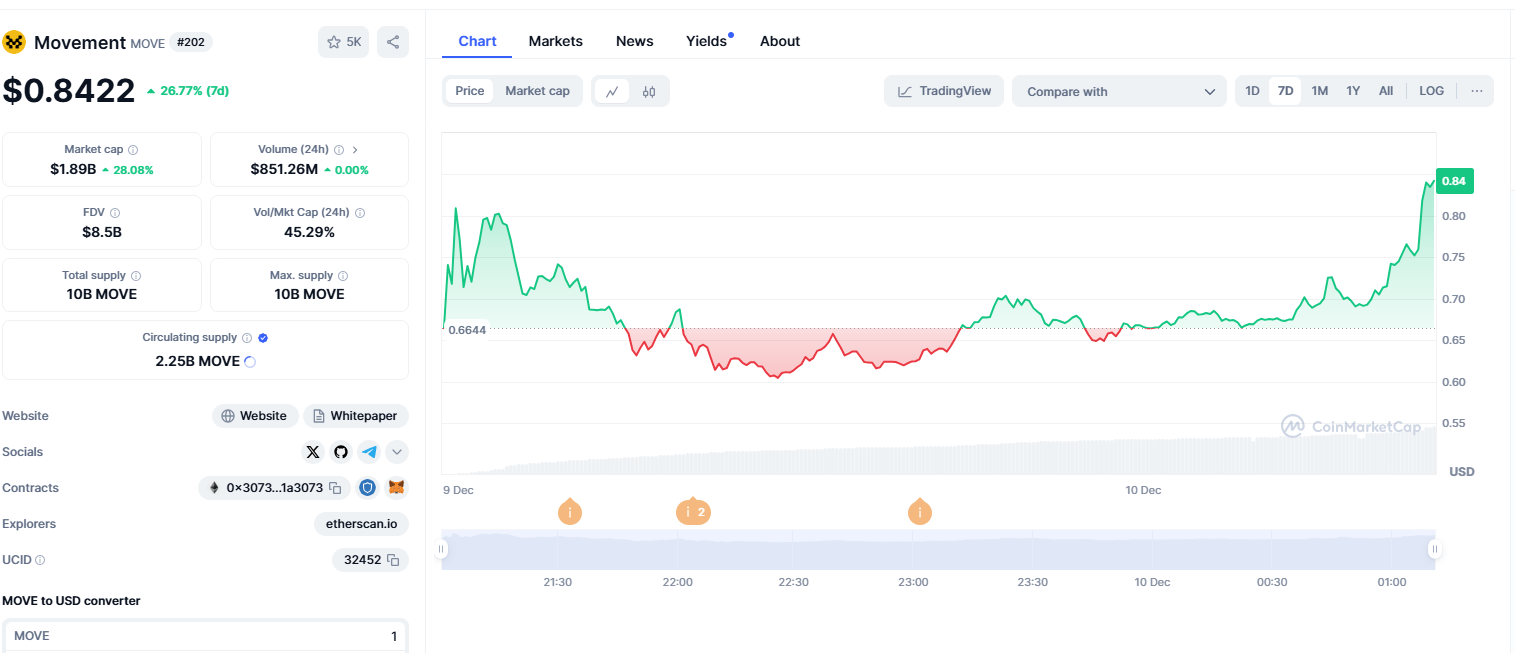Click the 0.6644 chart baseline label
This screenshot has height=653, width=1515.
(467, 330)
